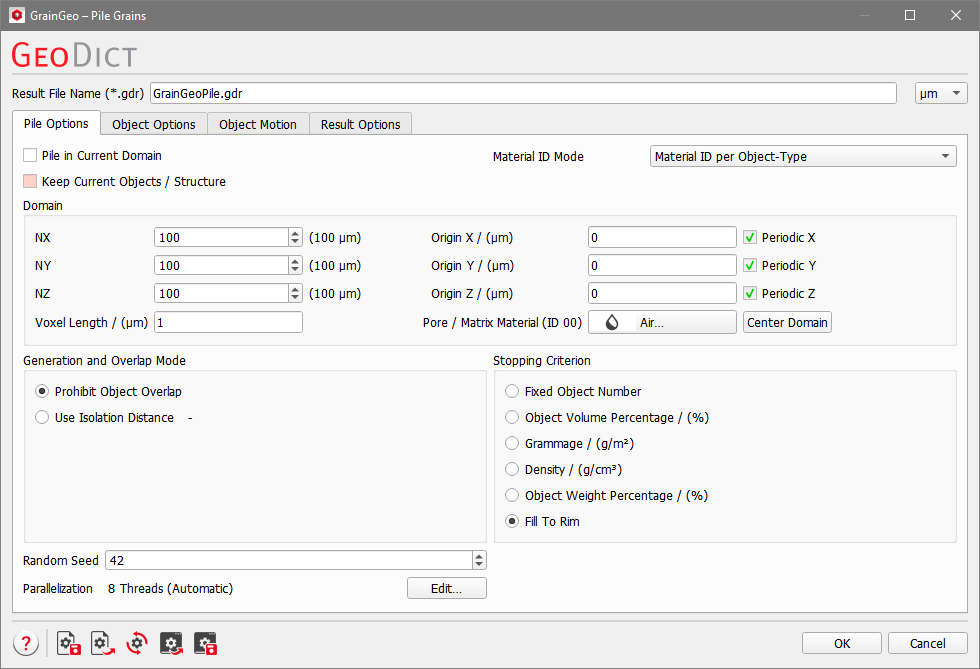Screen dimensions: 980x669
Task: Save current settings to a file
Action: coord(68,643)
